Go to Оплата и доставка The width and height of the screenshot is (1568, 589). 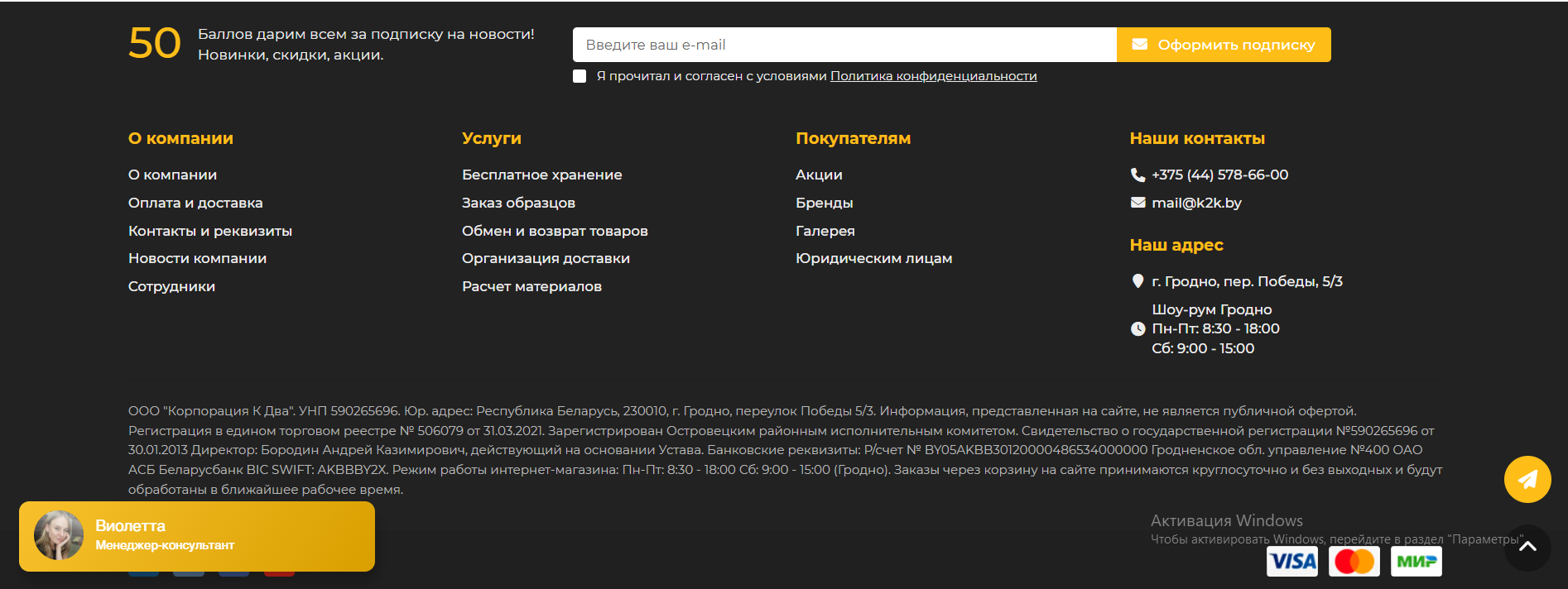(x=195, y=203)
